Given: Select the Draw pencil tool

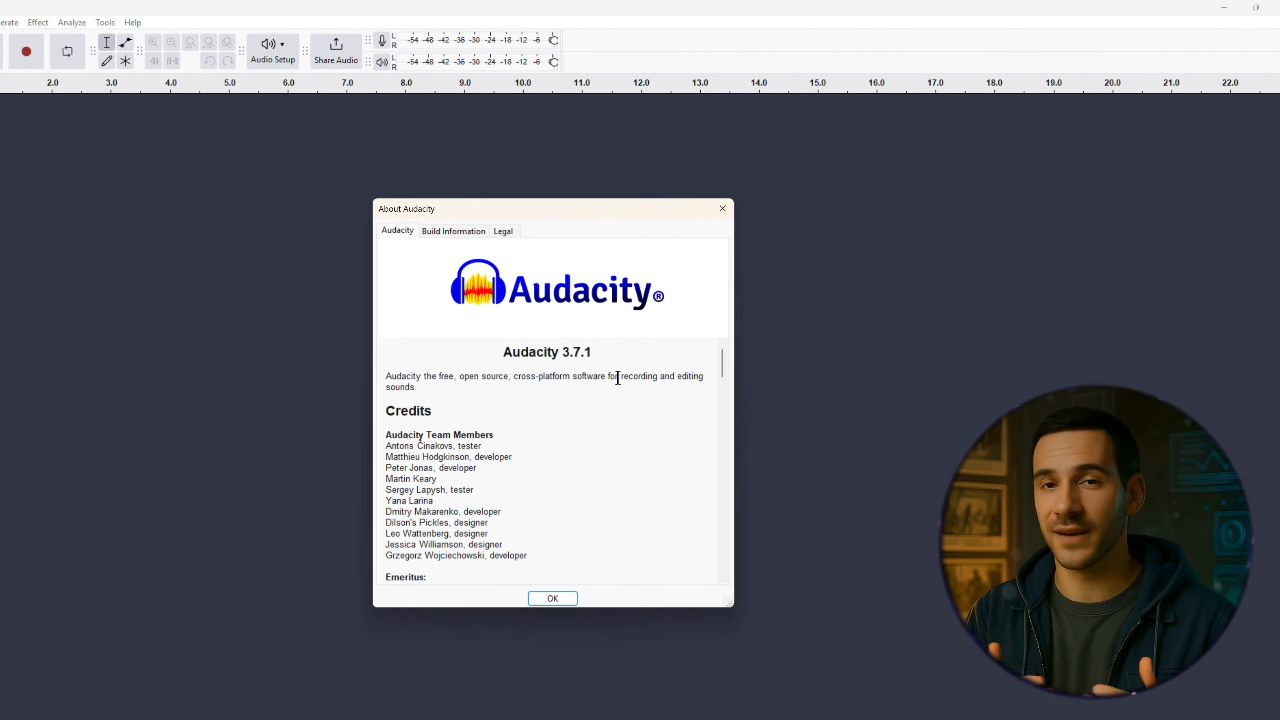Looking at the screenshot, I should coord(107,61).
